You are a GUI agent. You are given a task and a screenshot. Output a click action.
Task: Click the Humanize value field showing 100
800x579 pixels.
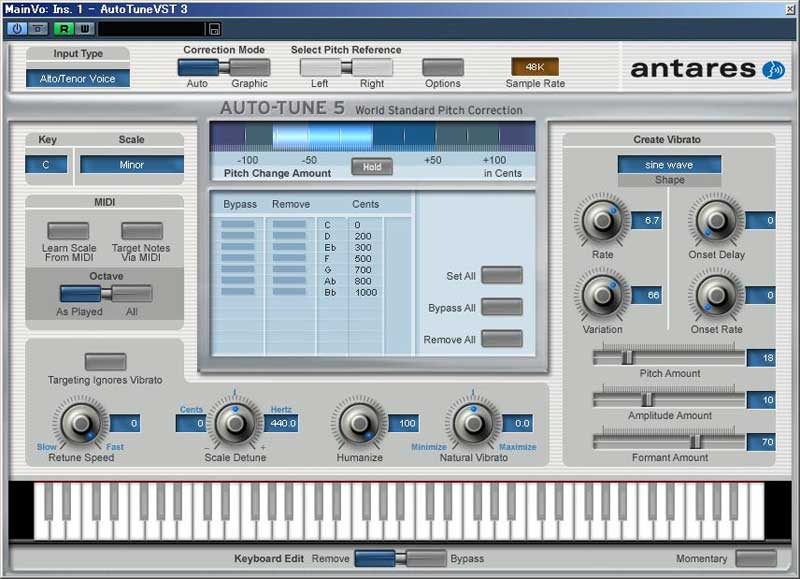404,423
